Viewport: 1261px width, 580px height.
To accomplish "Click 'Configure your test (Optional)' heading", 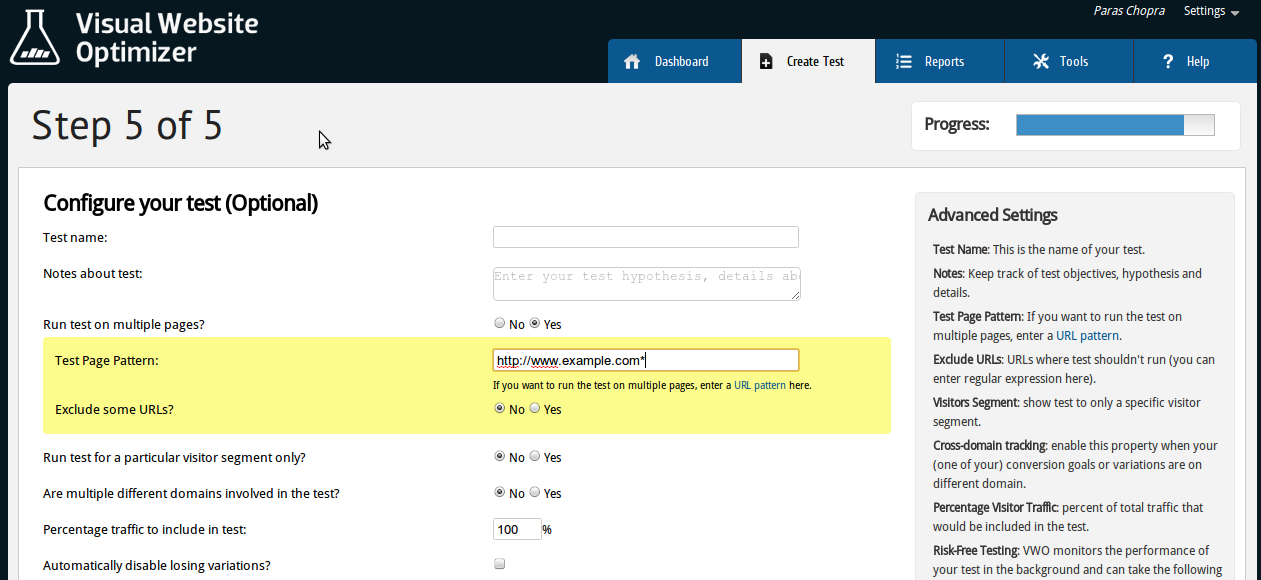I will pos(181,203).
